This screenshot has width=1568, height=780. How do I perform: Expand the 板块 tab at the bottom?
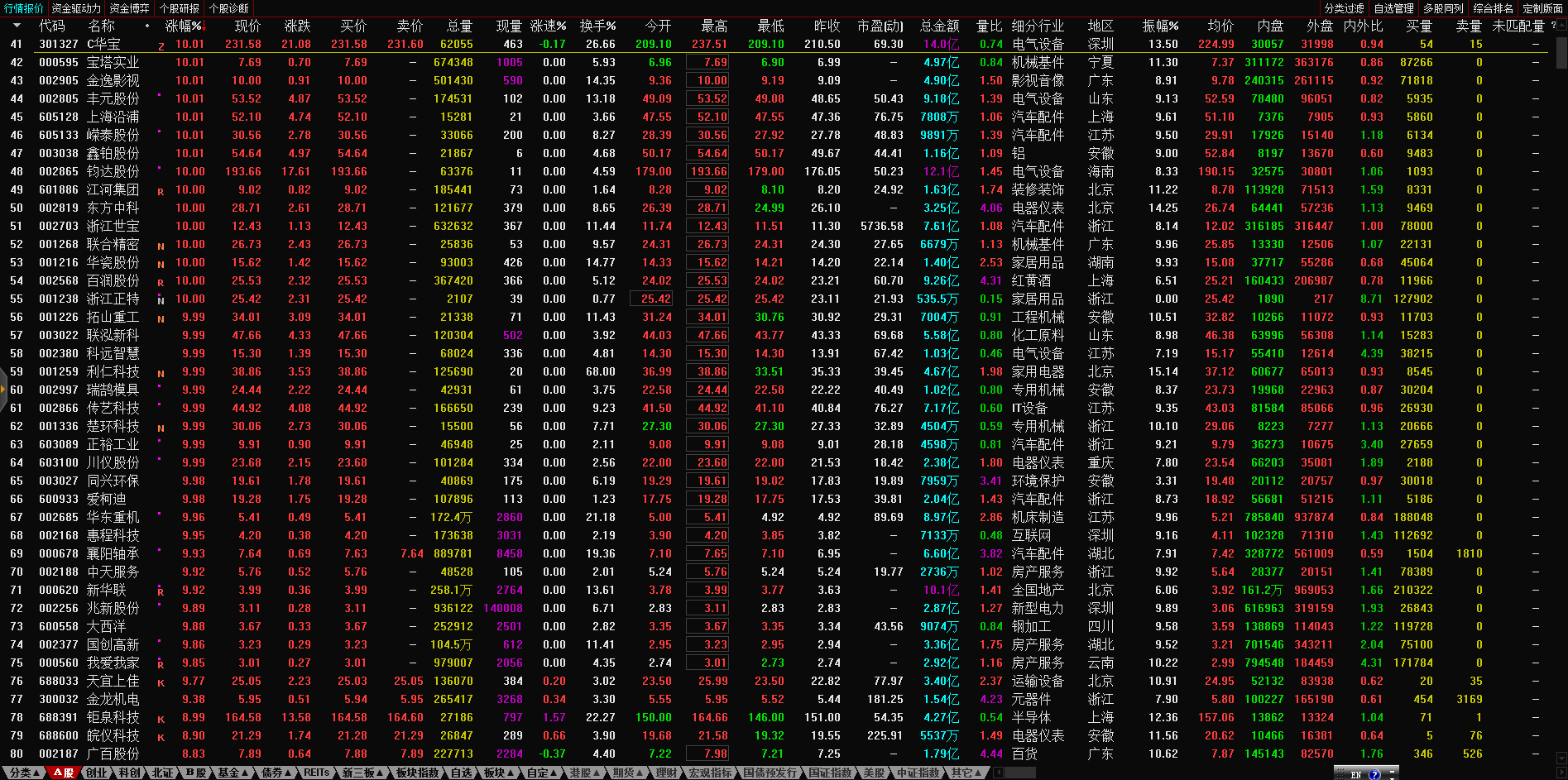(x=499, y=773)
